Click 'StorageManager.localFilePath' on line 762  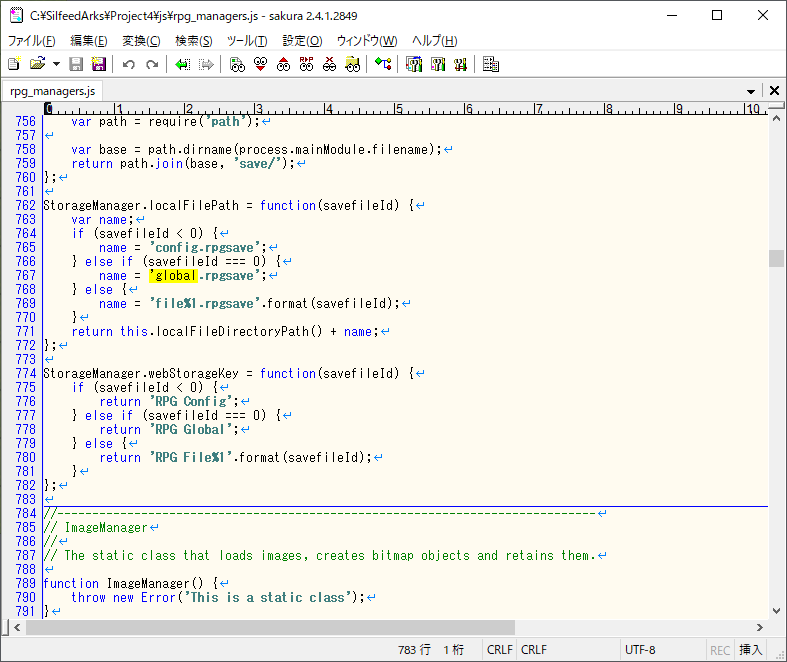(x=141, y=205)
